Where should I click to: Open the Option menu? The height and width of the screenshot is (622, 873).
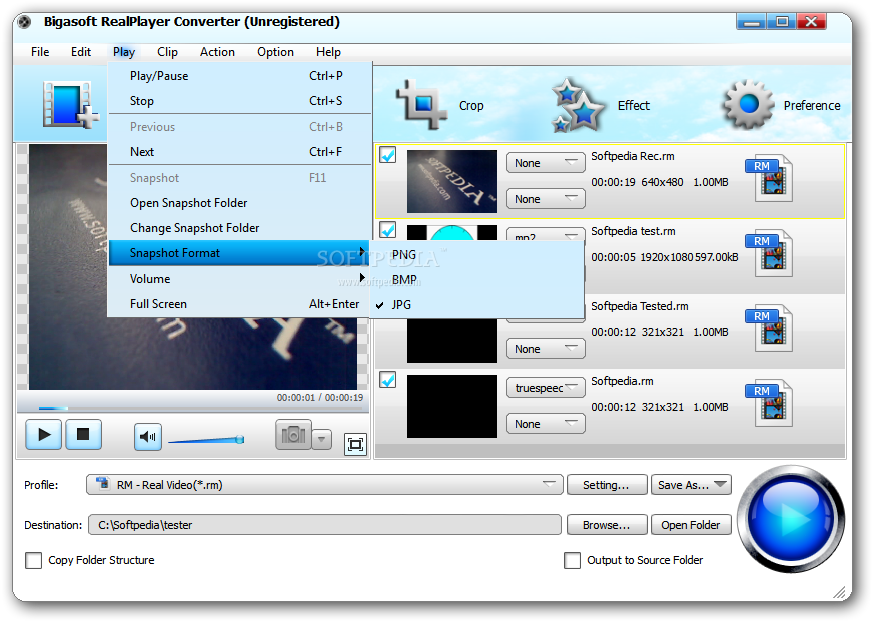(x=275, y=52)
